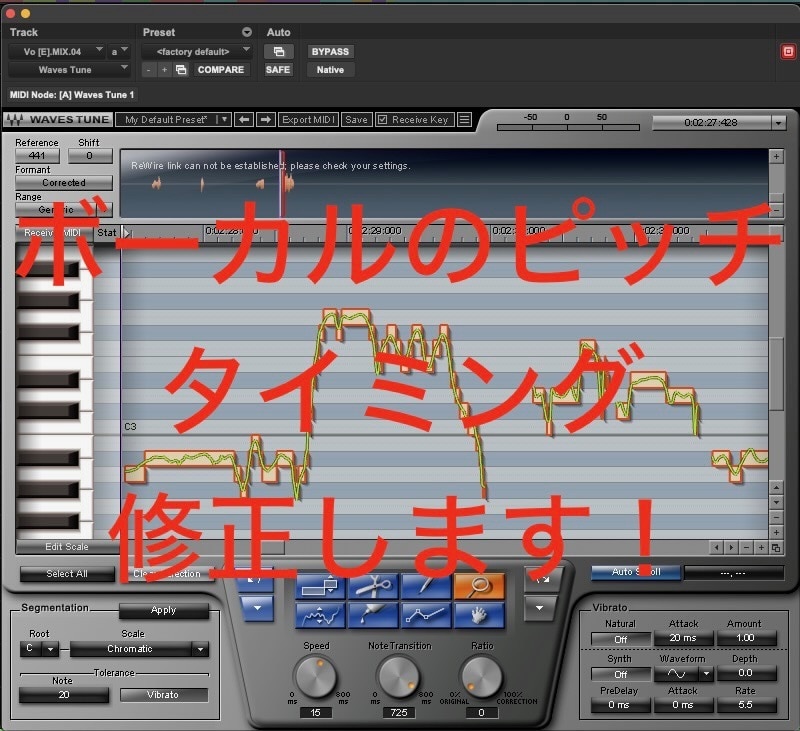Toggle Natural vibrato Off button
Screen dimensions: 800x731
pos(620,639)
